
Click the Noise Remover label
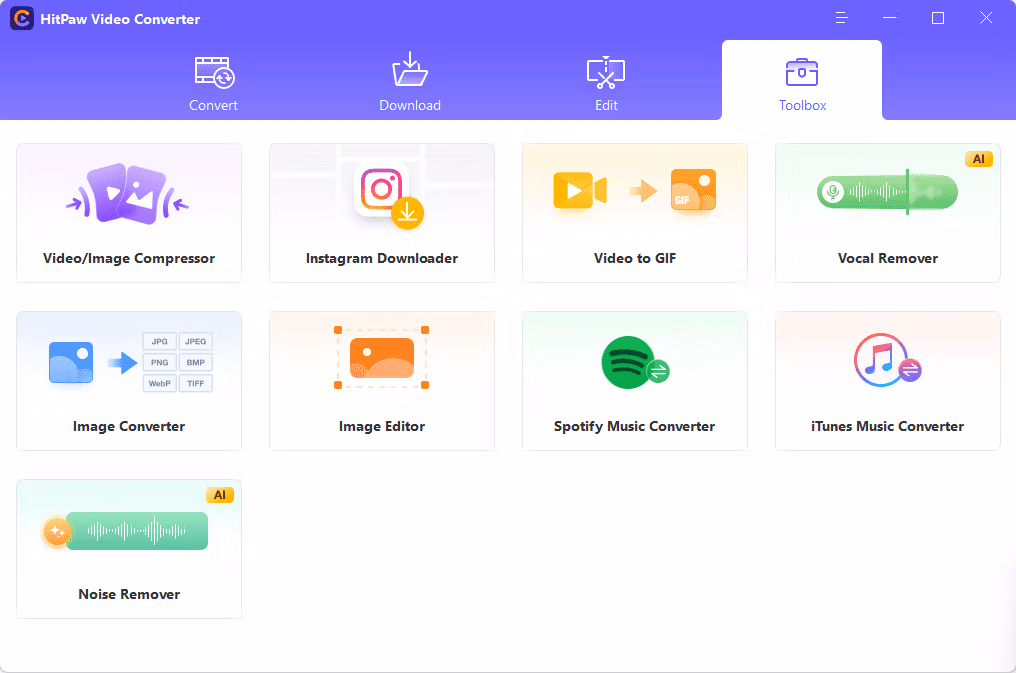129,594
